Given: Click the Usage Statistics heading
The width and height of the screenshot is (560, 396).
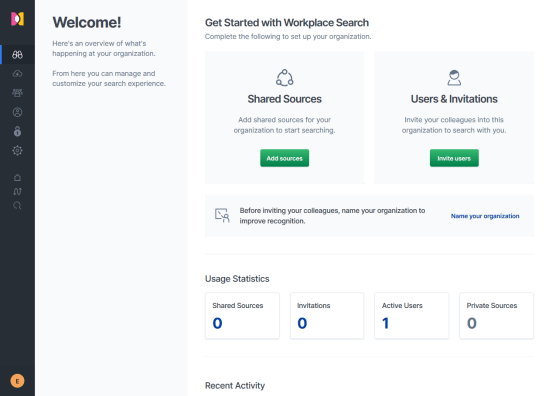Looking at the screenshot, I should click(237, 279).
